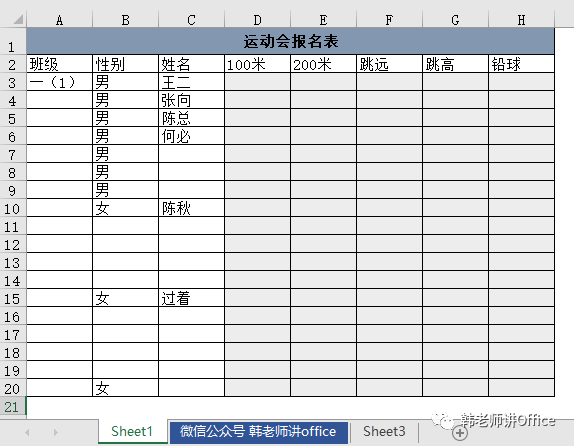Select the cell containing 王二
Image resolution: width=574 pixels, height=446 pixels.
pos(191,82)
